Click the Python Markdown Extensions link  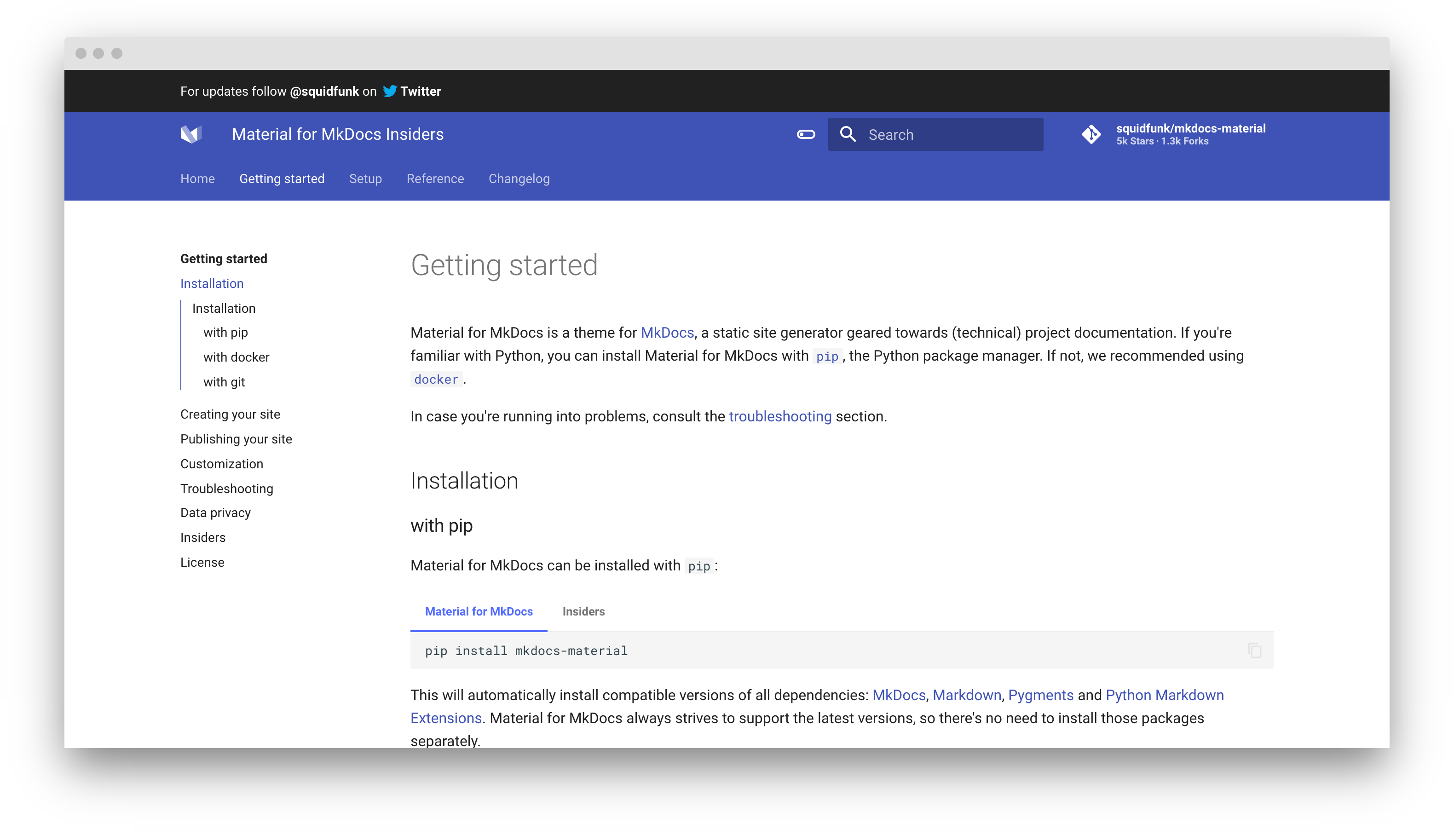1165,695
